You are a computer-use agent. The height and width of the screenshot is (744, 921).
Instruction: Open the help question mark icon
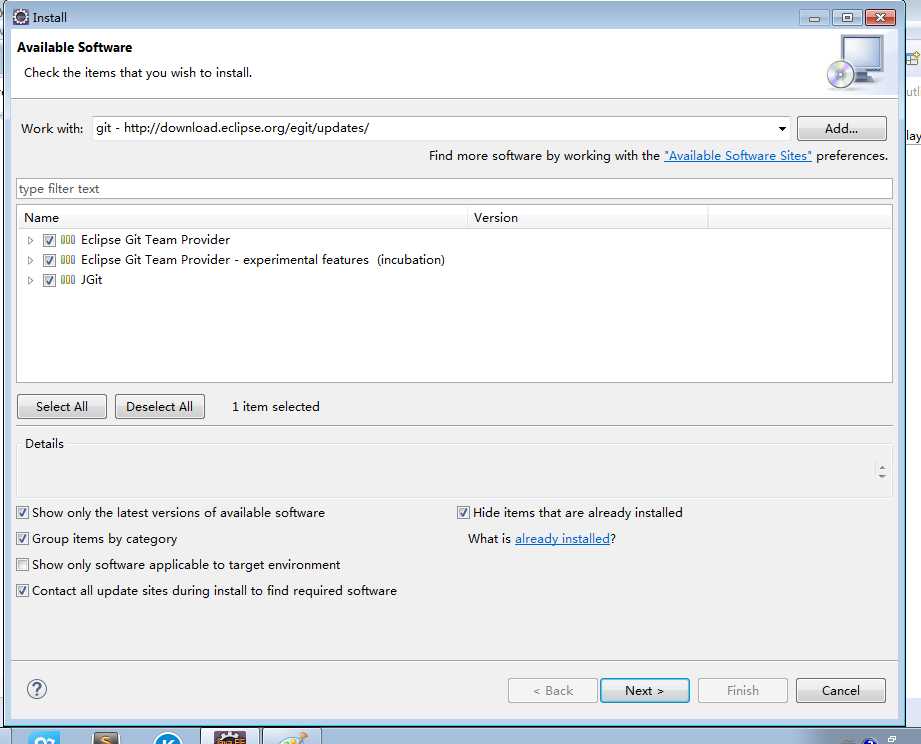point(37,689)
